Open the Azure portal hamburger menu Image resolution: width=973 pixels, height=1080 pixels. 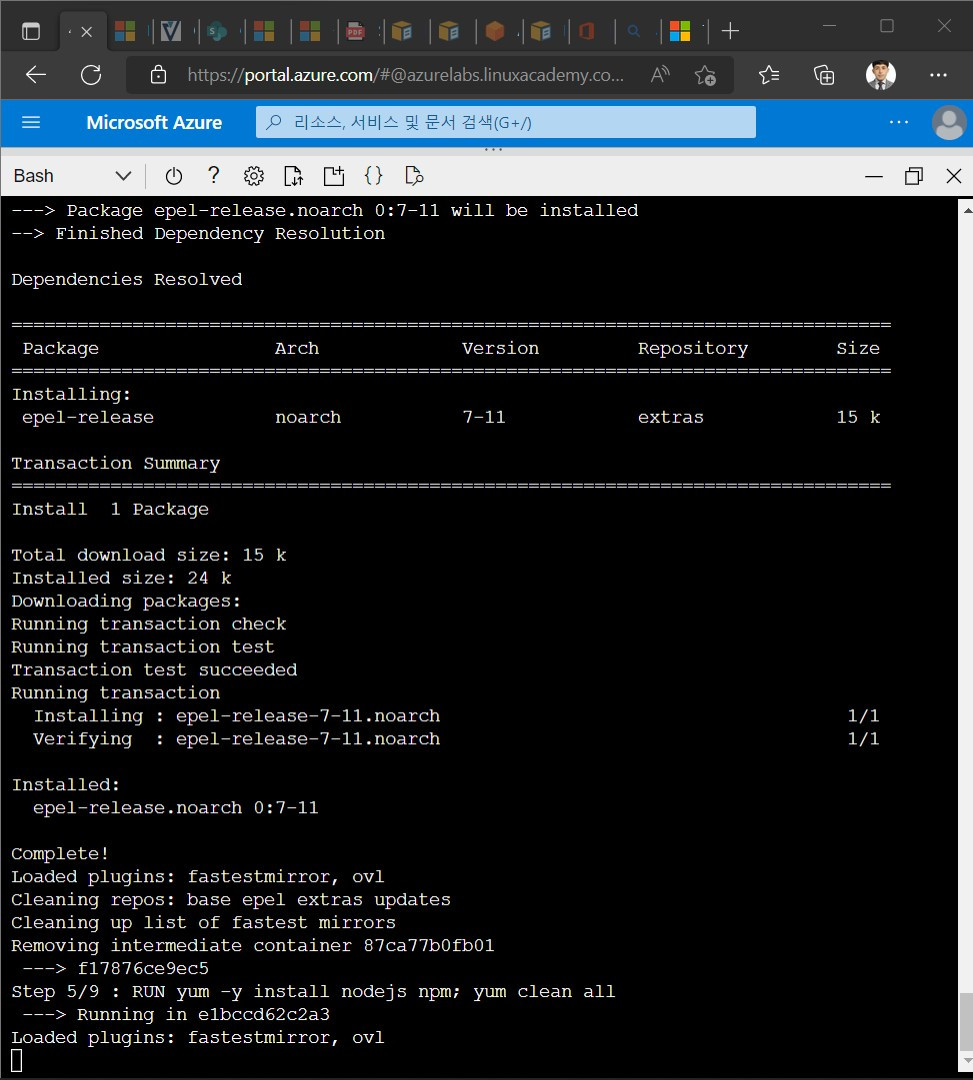pyautogui.click(x=31, y=123)
